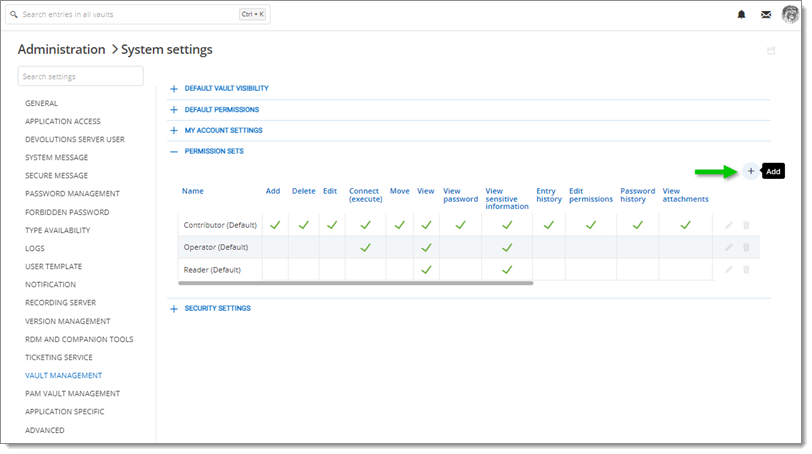Select Vault Management settings
This screenshot has height=454, width=812.
(63, 376)
